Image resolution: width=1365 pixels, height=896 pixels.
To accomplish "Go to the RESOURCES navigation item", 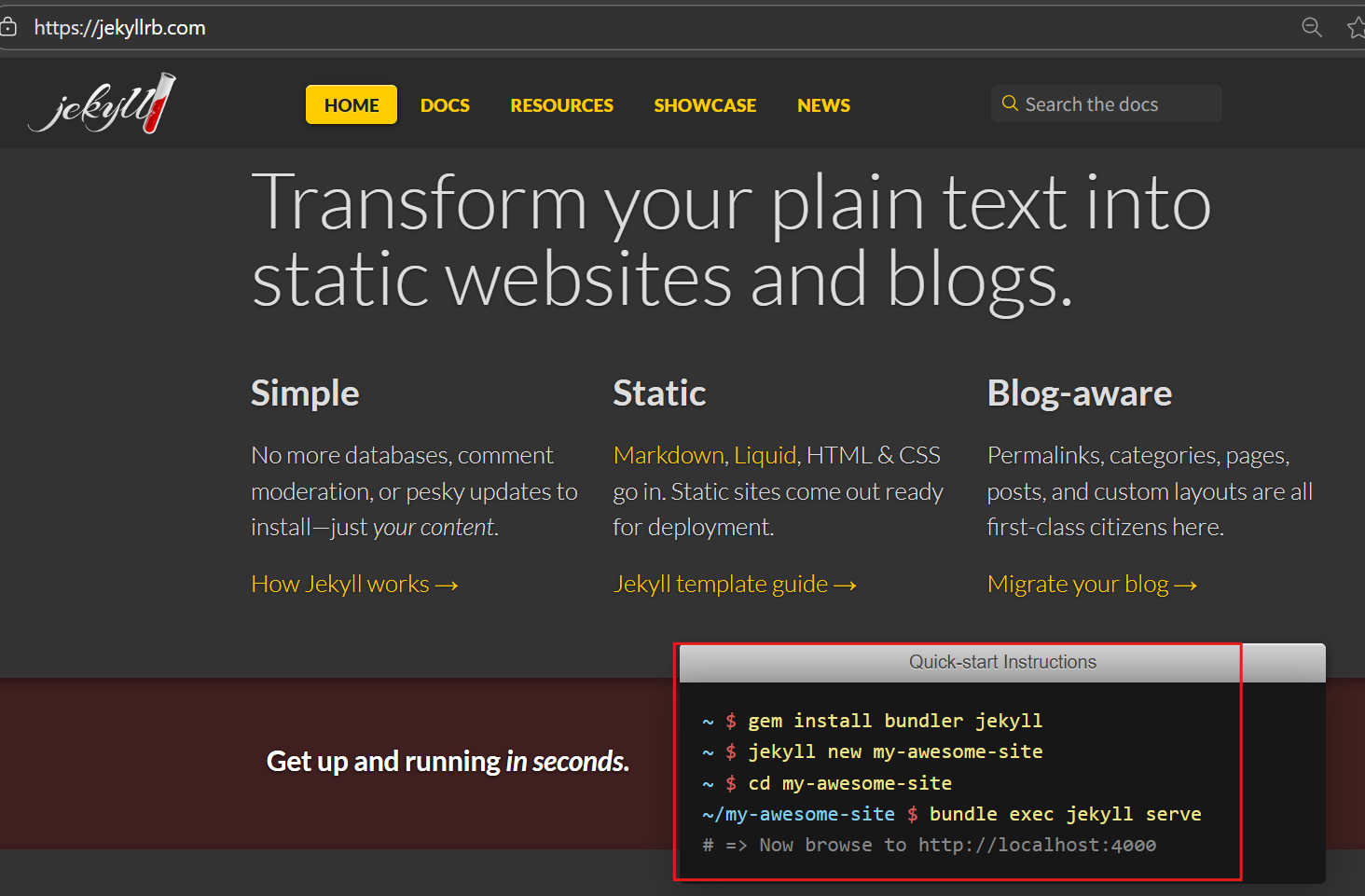I will pyautogui.click(x=561, y=105).
